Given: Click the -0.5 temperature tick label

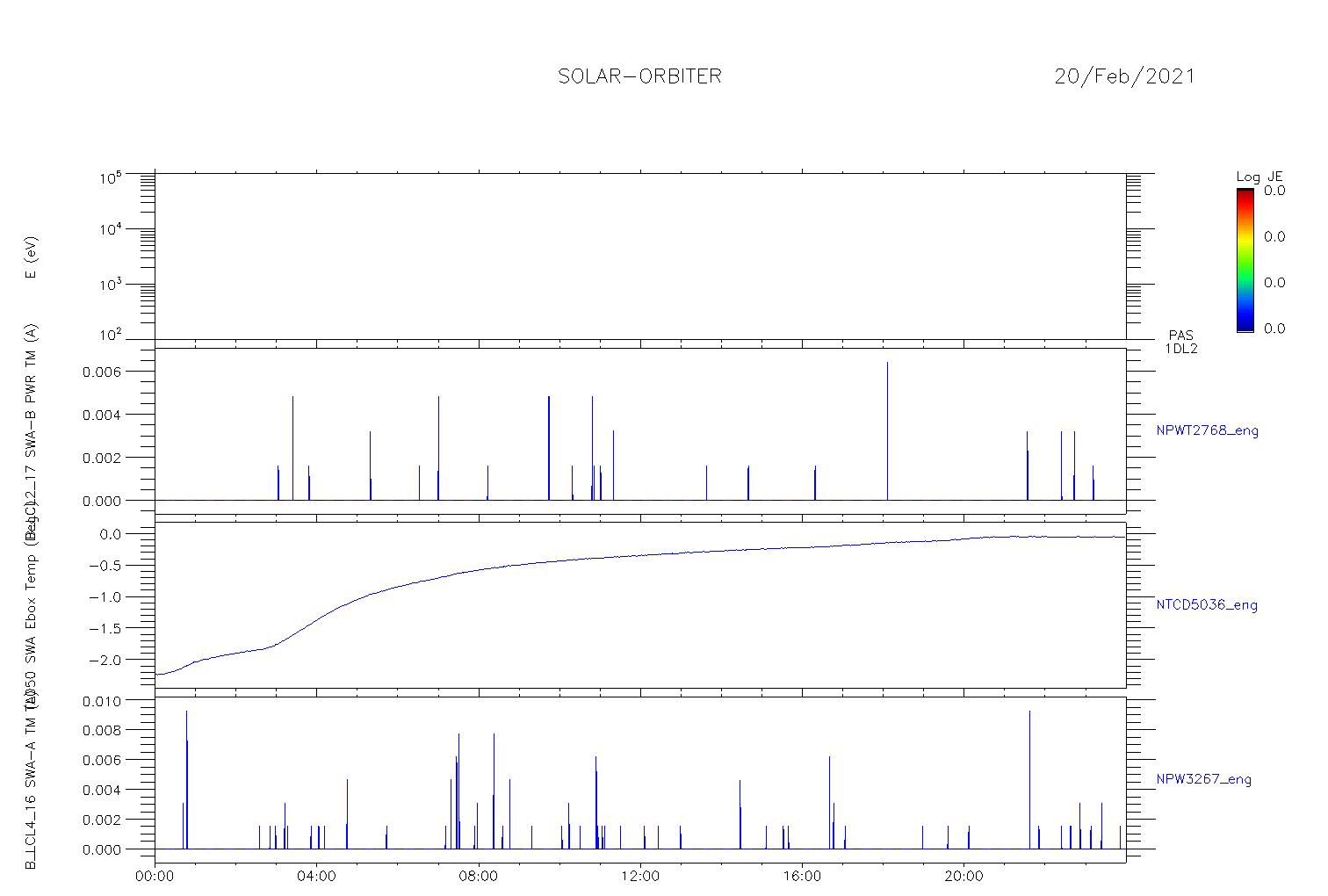Looking at the screenshot, I should [106, 565].
